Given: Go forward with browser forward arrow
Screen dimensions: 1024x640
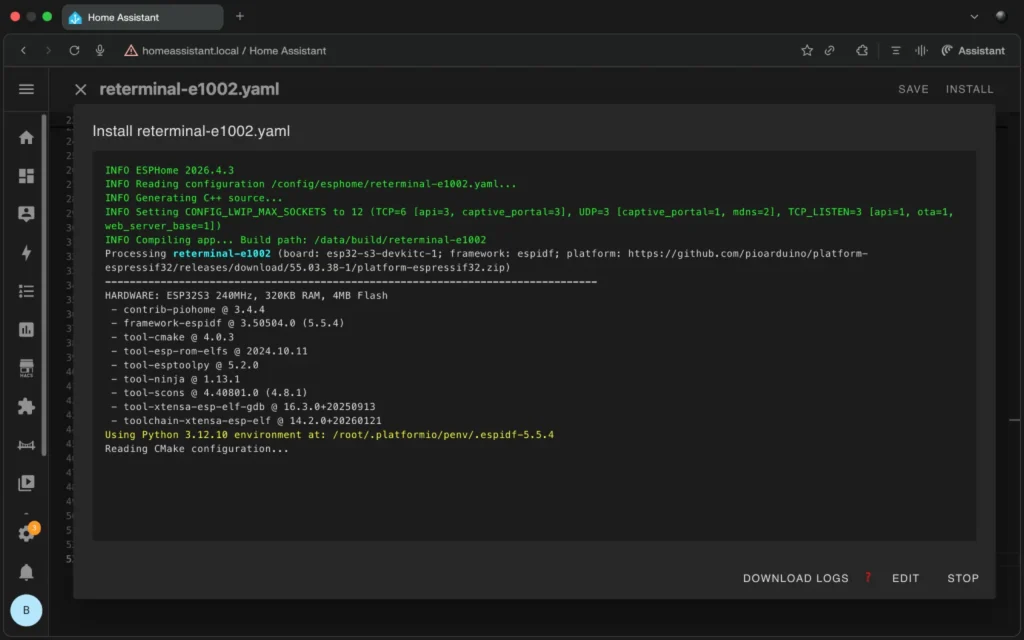Looking at the screenshot, I should coord(48,50).
